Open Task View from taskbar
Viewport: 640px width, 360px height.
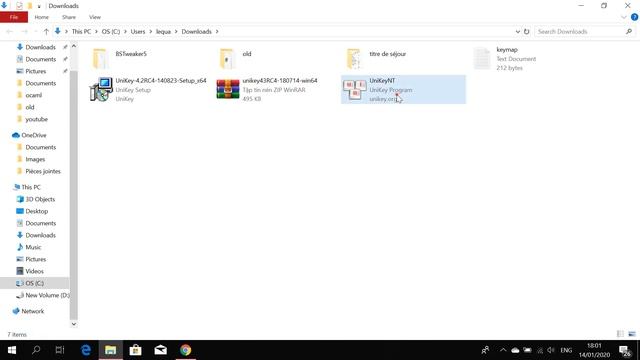pos(60,350)
